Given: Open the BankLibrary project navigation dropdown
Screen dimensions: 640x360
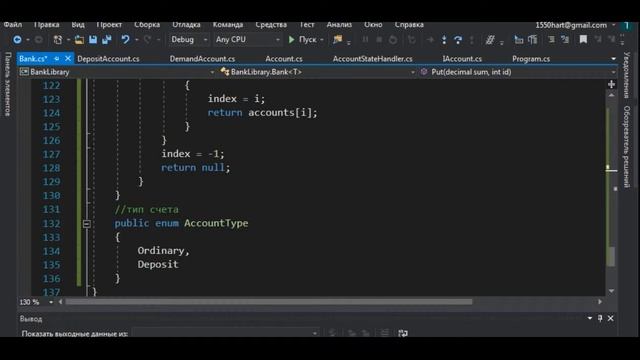Looking at the screenshot, I should [x=117, y=72].
